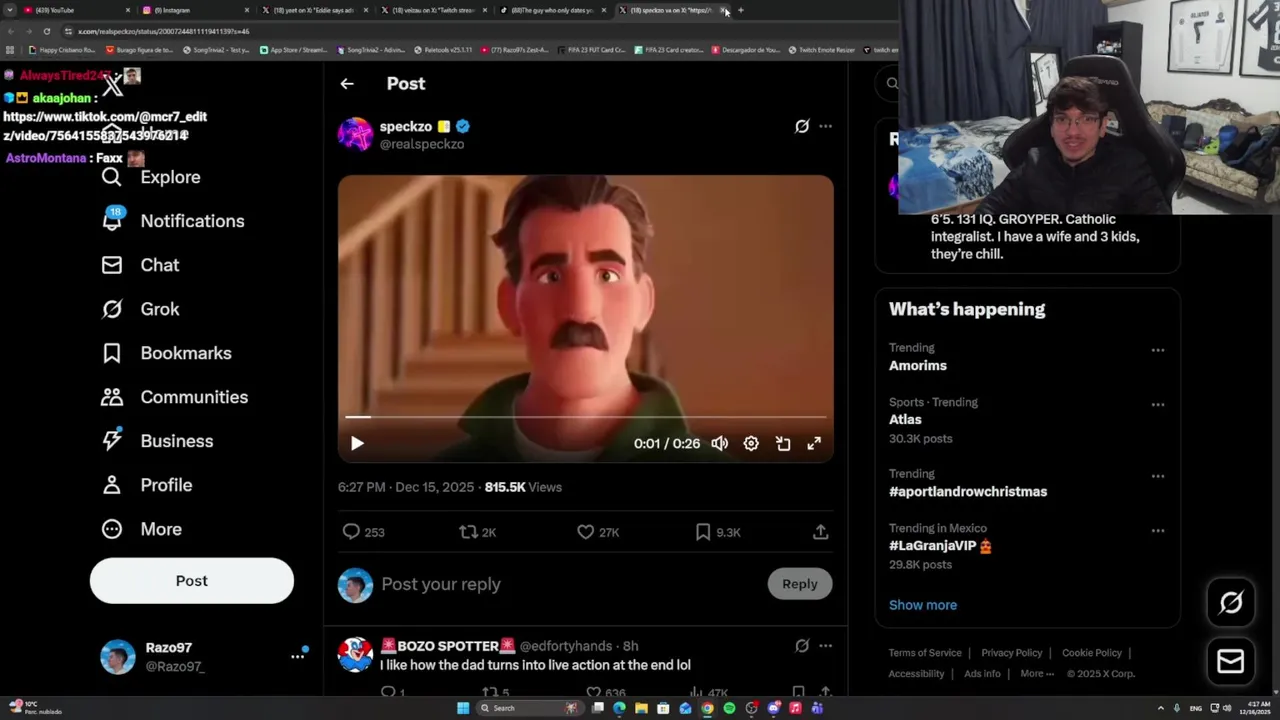This screenshot has height=720, width=1280.
Task: Click the Grok icon on speckzo's post
Action: coord(802,126)
